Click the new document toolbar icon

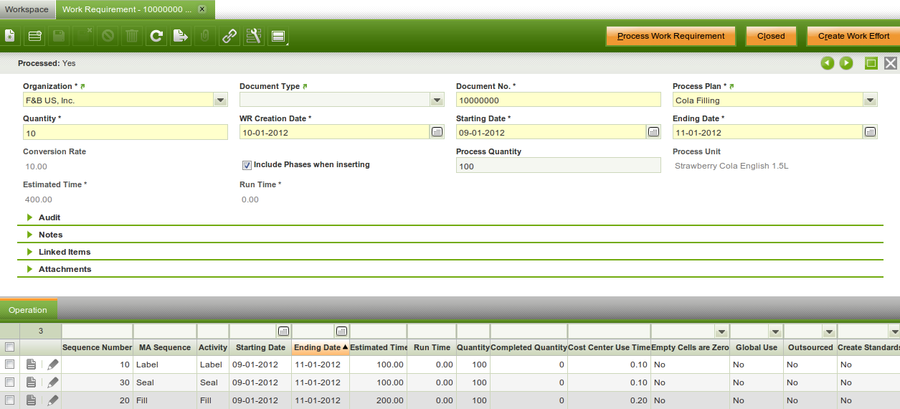pyautogui.click(x=10, y=36)
